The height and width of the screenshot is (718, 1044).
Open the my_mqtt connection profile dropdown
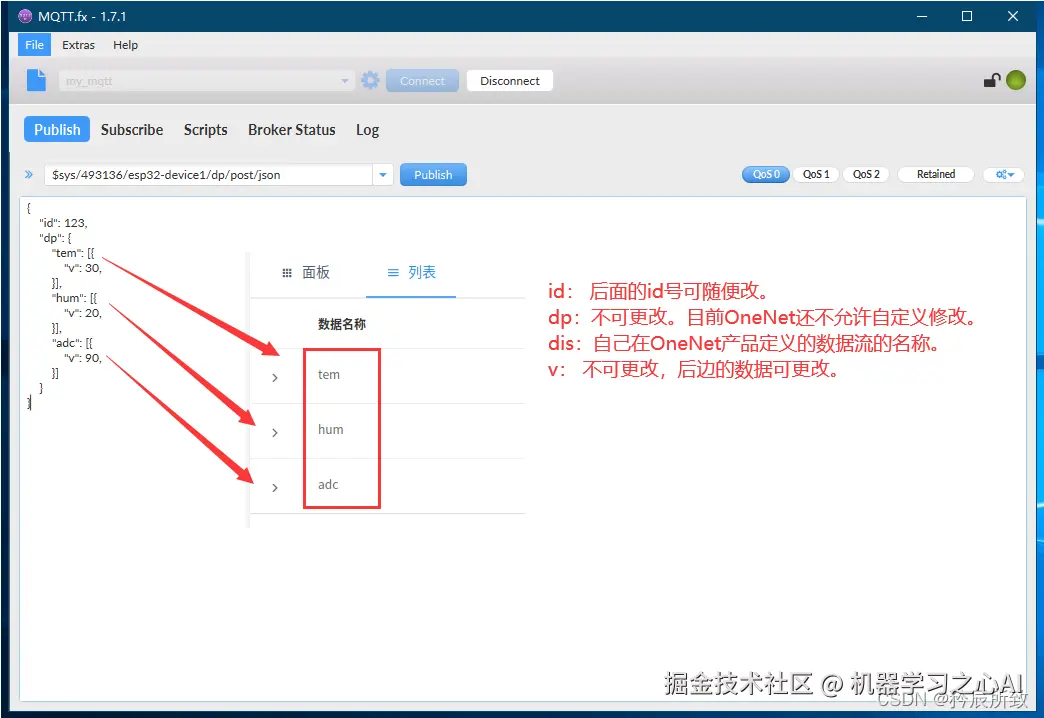tap(206, 81)
